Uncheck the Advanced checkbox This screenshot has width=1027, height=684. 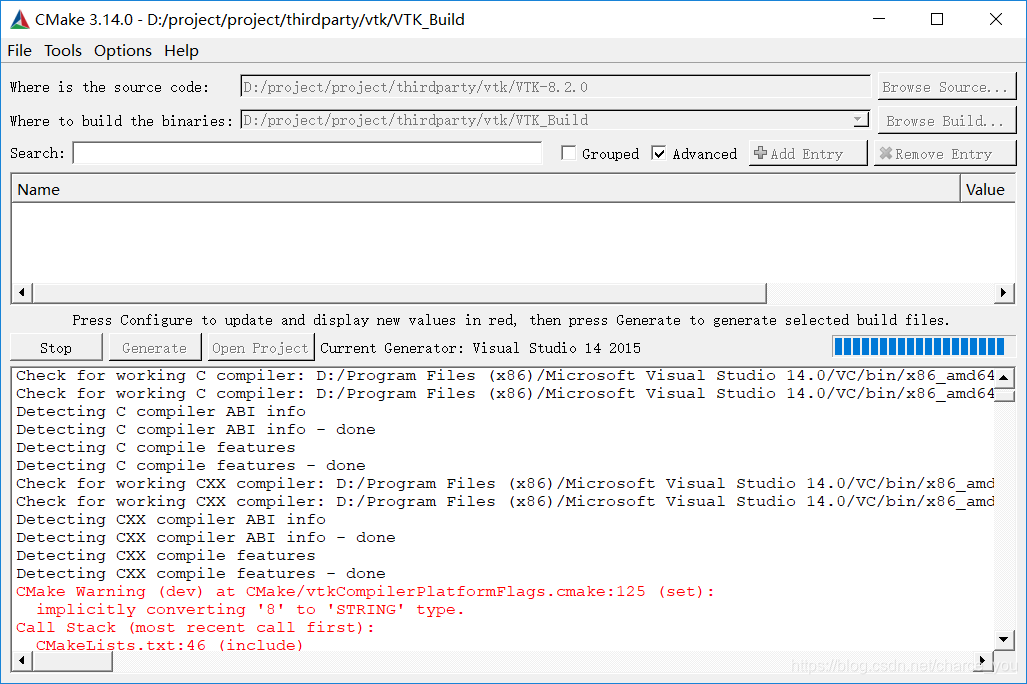click(659, 153)
